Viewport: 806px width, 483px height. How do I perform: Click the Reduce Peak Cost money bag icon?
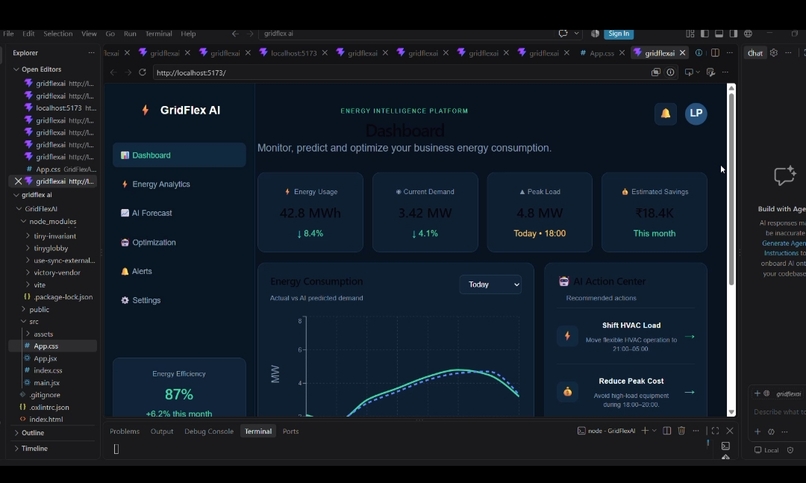coord(567,392)
